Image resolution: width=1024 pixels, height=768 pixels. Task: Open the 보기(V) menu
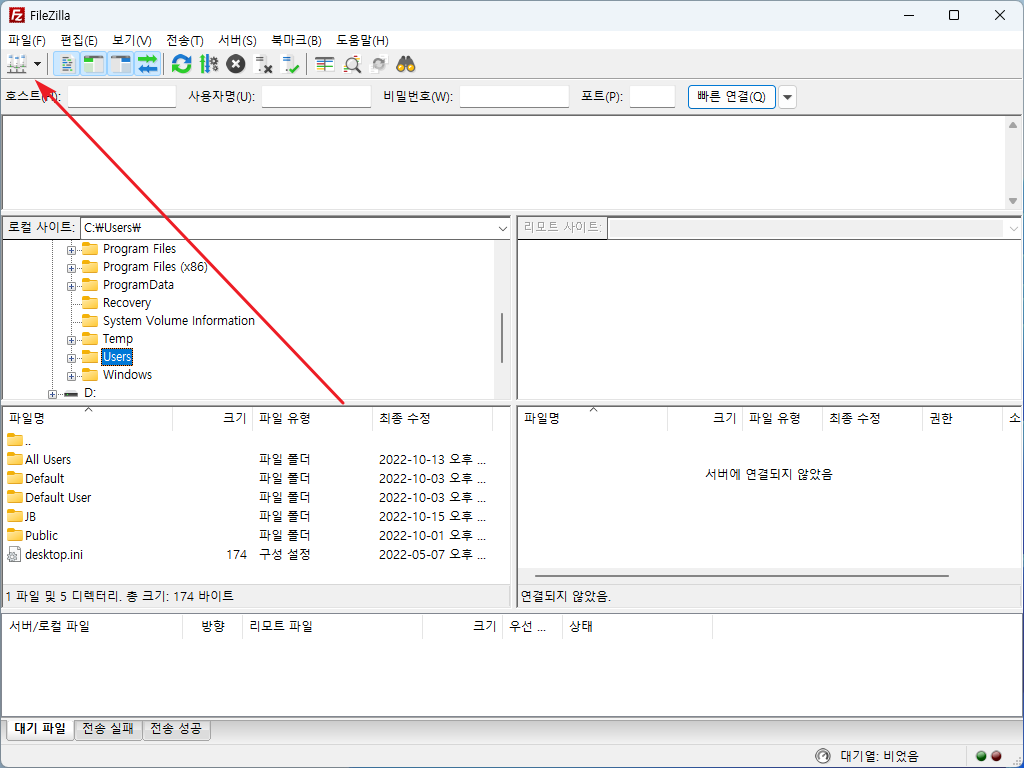click(131, 40)
